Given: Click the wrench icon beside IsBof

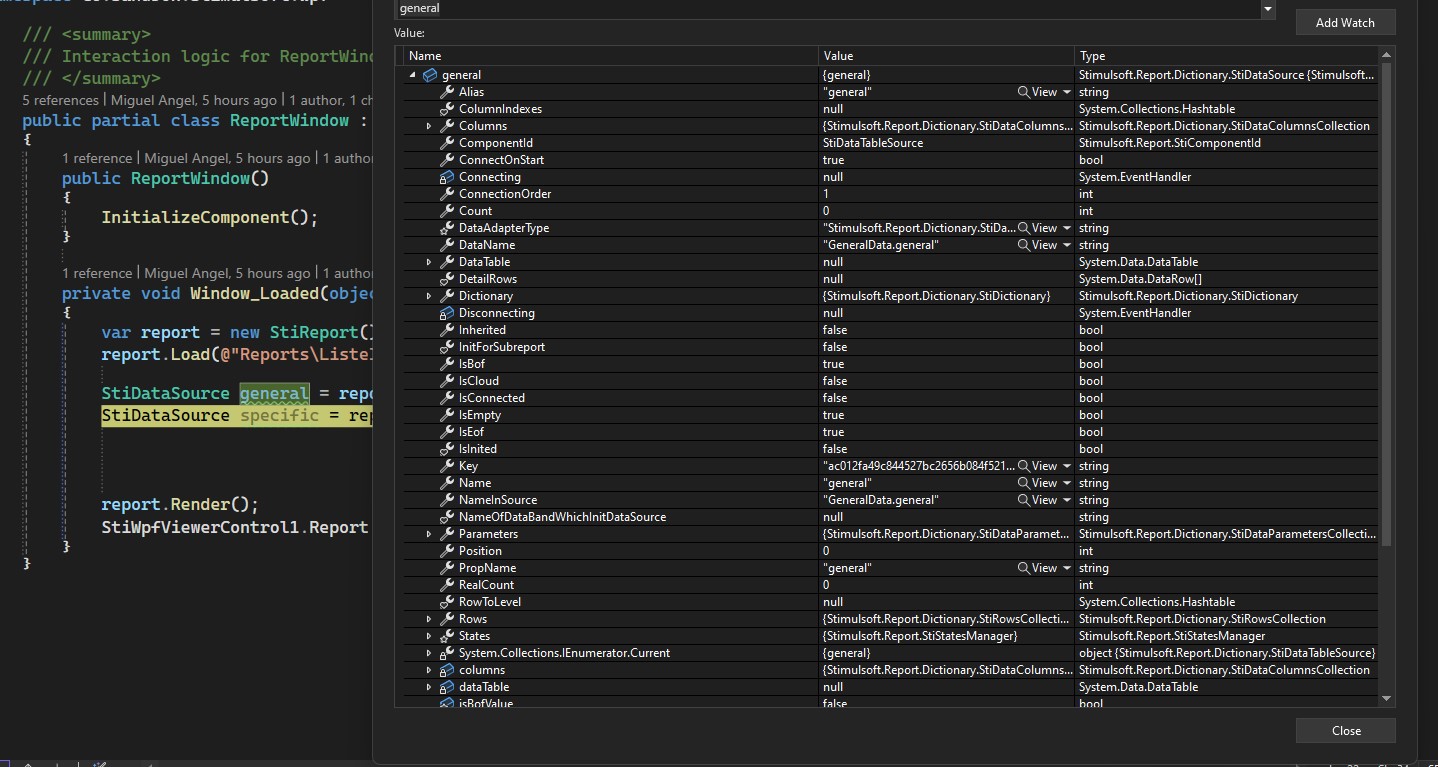Looking at the screenshot, I should tap(447, 364).
